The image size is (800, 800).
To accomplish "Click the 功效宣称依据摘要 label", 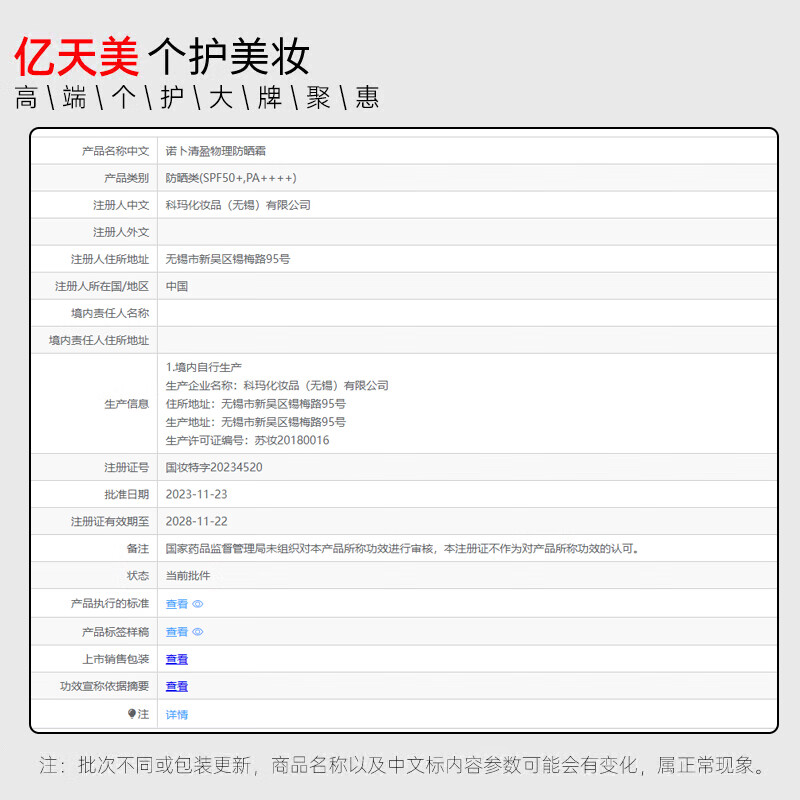I will click(104, 686).
